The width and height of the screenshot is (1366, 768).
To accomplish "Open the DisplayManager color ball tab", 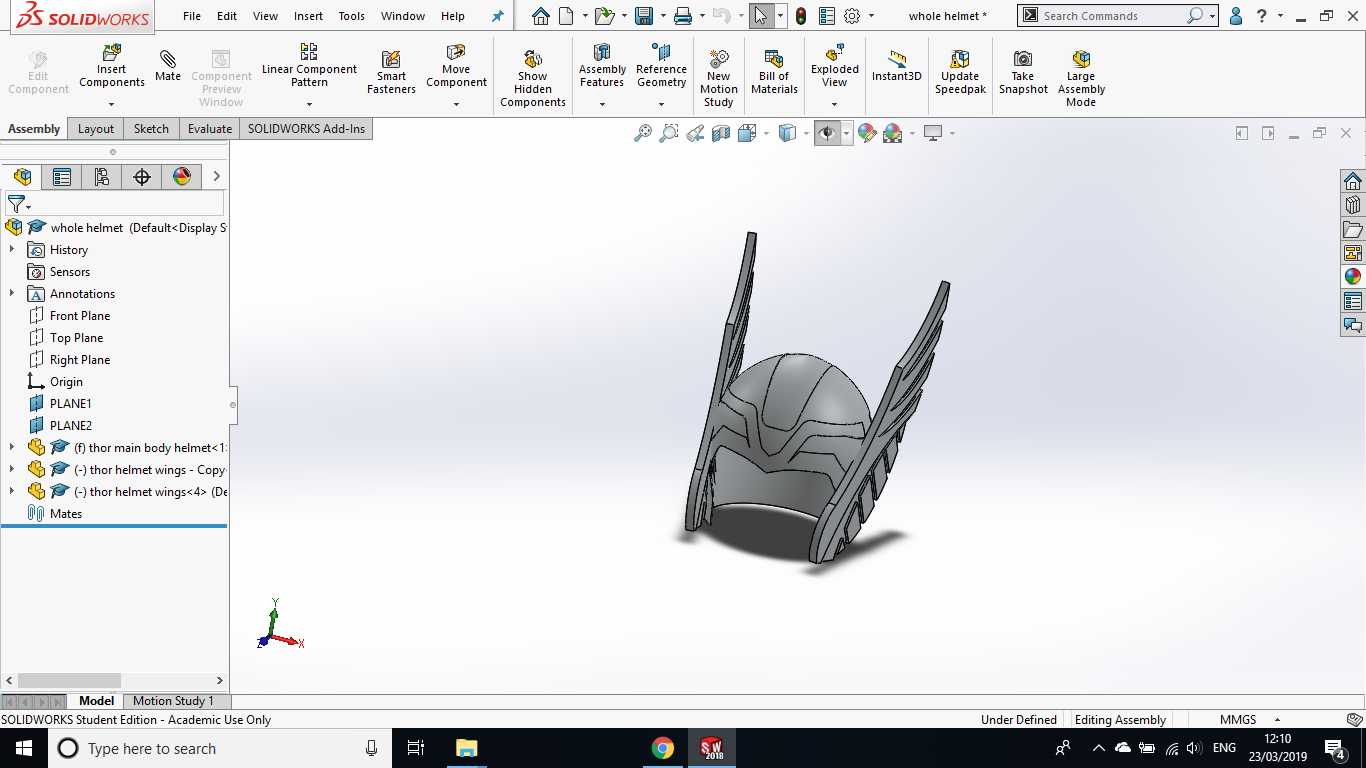I will (x=182, y=177).
